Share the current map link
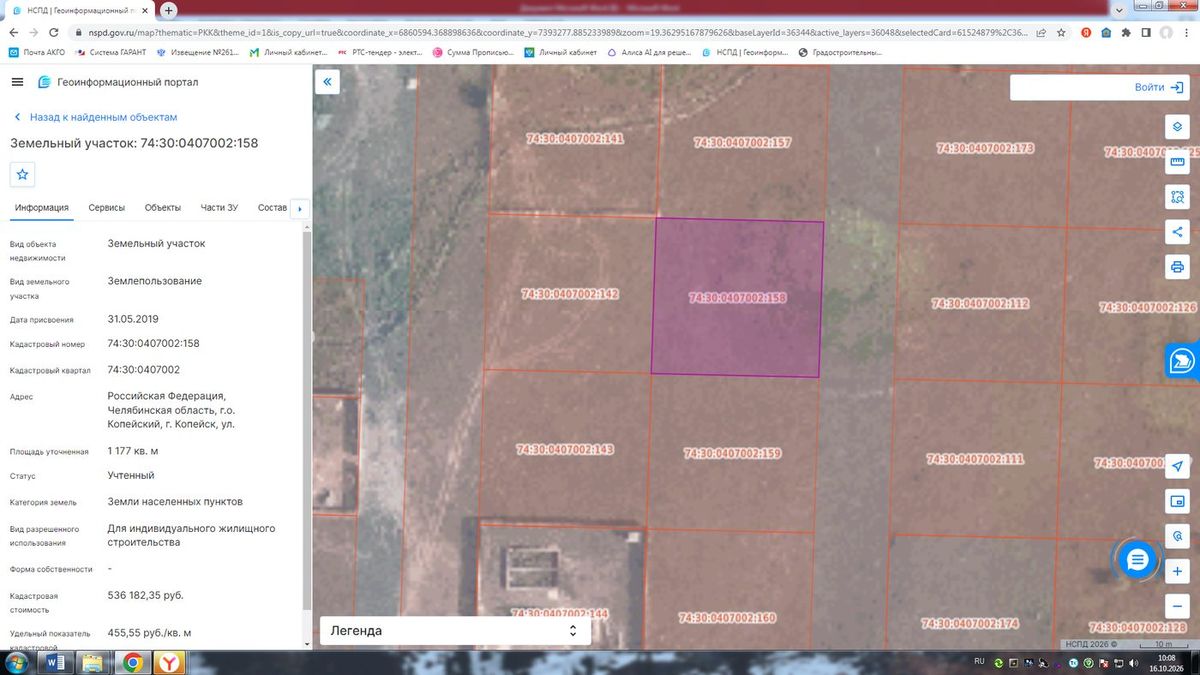Screen dimensions: 1200x675 tap(1177, 232)
